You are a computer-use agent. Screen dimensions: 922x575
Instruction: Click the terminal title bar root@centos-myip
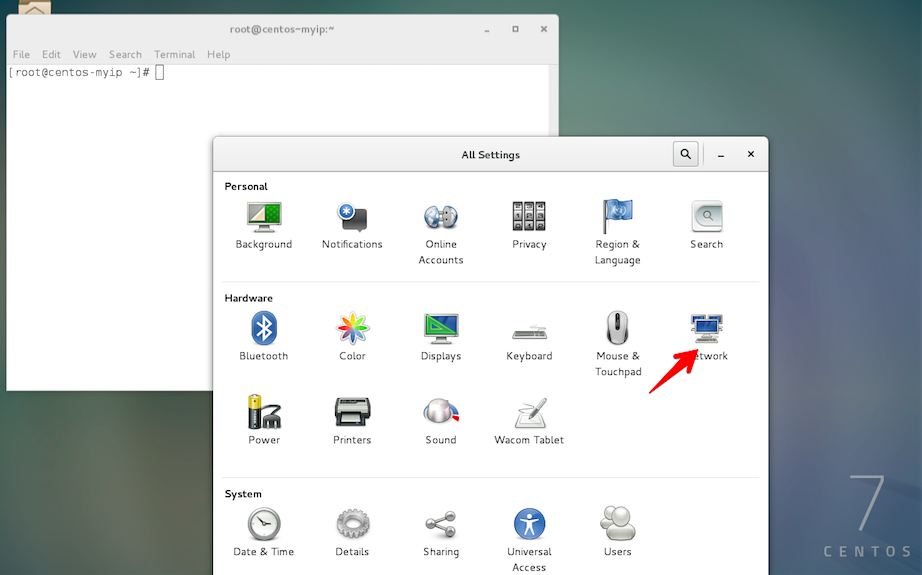tap(282, 29)
